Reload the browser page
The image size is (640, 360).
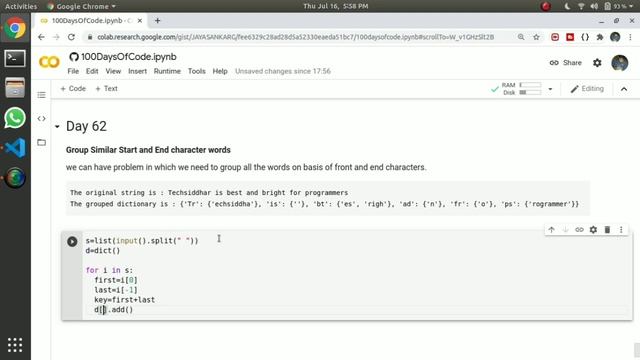[71, 37]
